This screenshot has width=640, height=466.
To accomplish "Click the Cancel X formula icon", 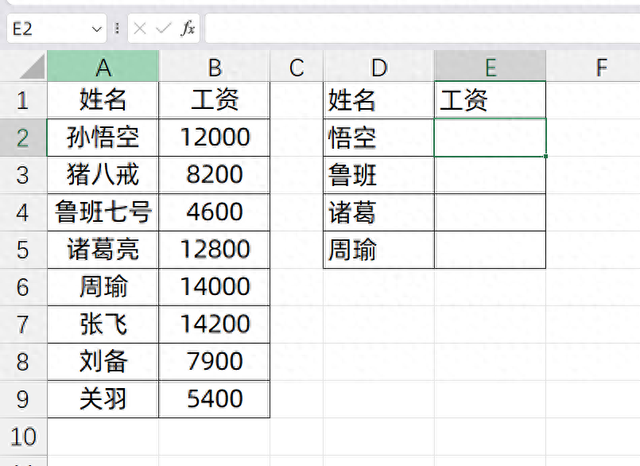I will tap(140, 29).
